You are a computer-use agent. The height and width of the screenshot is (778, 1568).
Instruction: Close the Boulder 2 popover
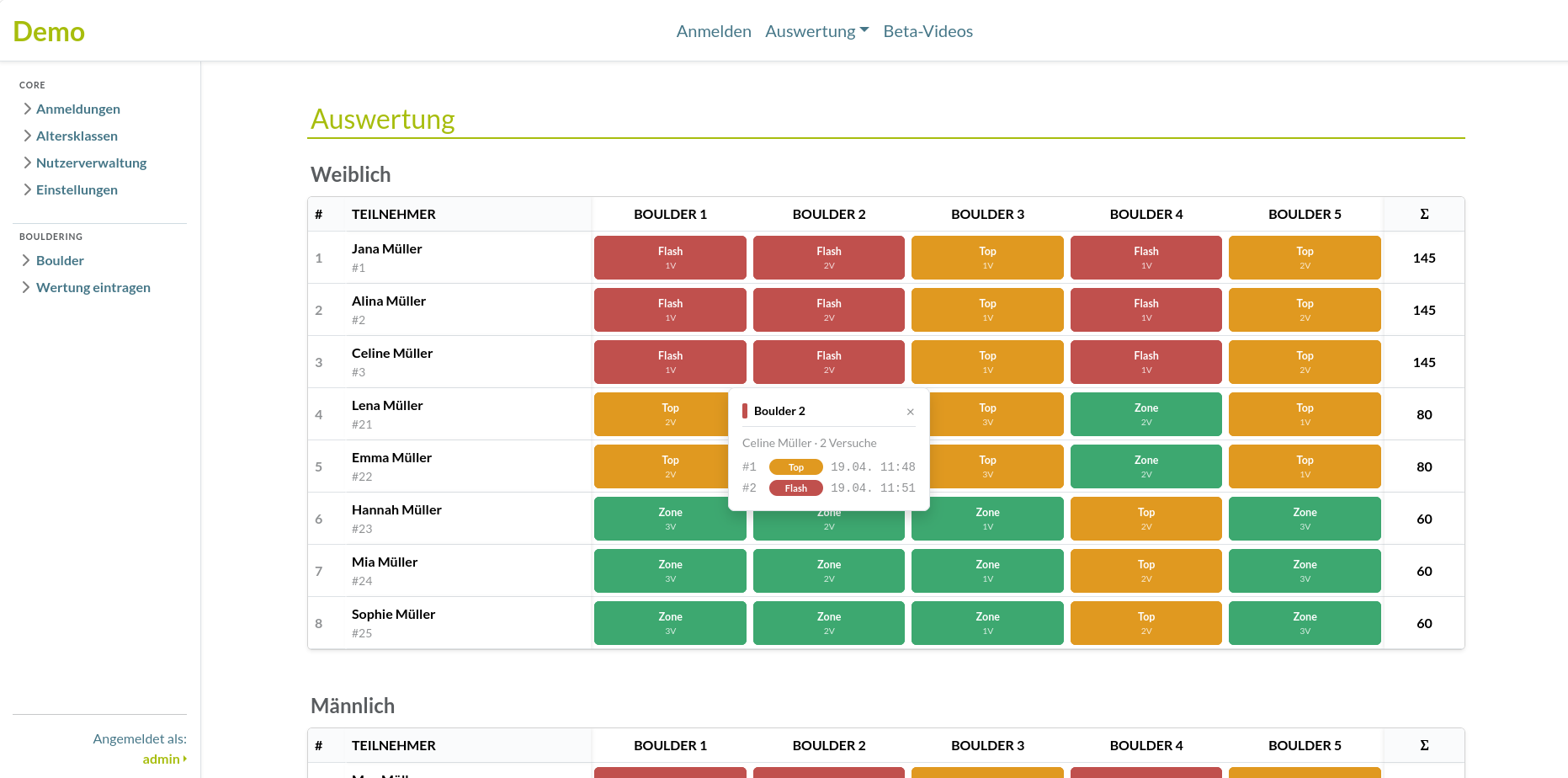tap(910, 412)
